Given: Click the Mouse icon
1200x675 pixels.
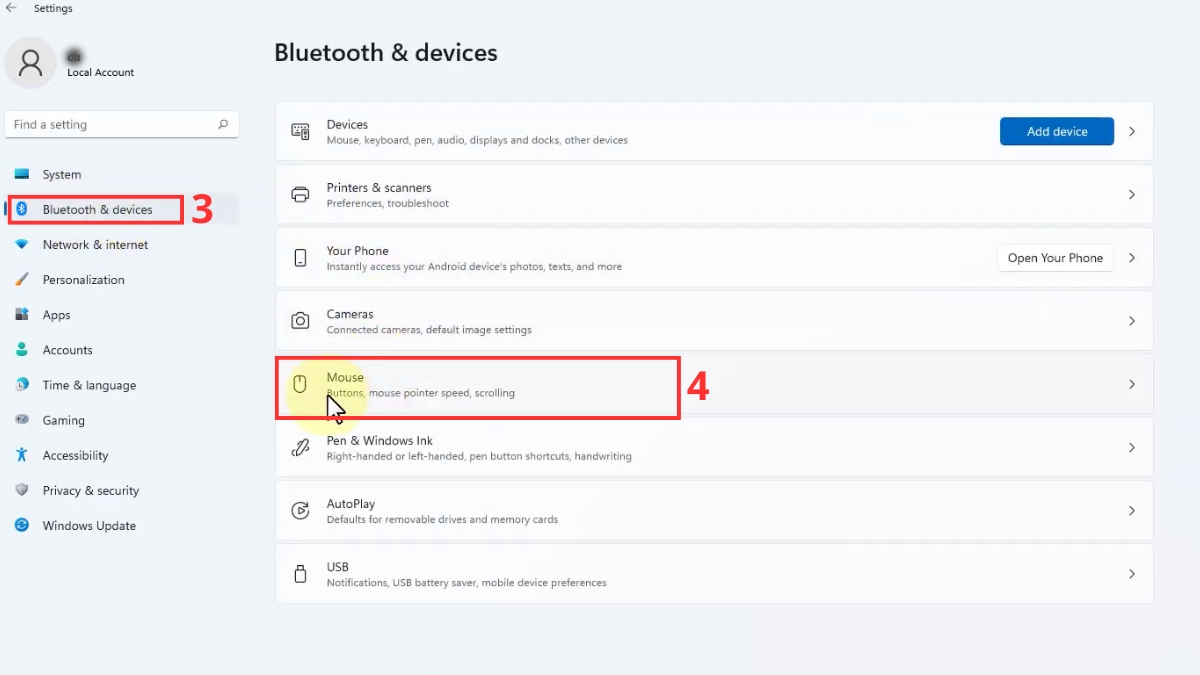Looking at the screenshot, I should [300, 384].
